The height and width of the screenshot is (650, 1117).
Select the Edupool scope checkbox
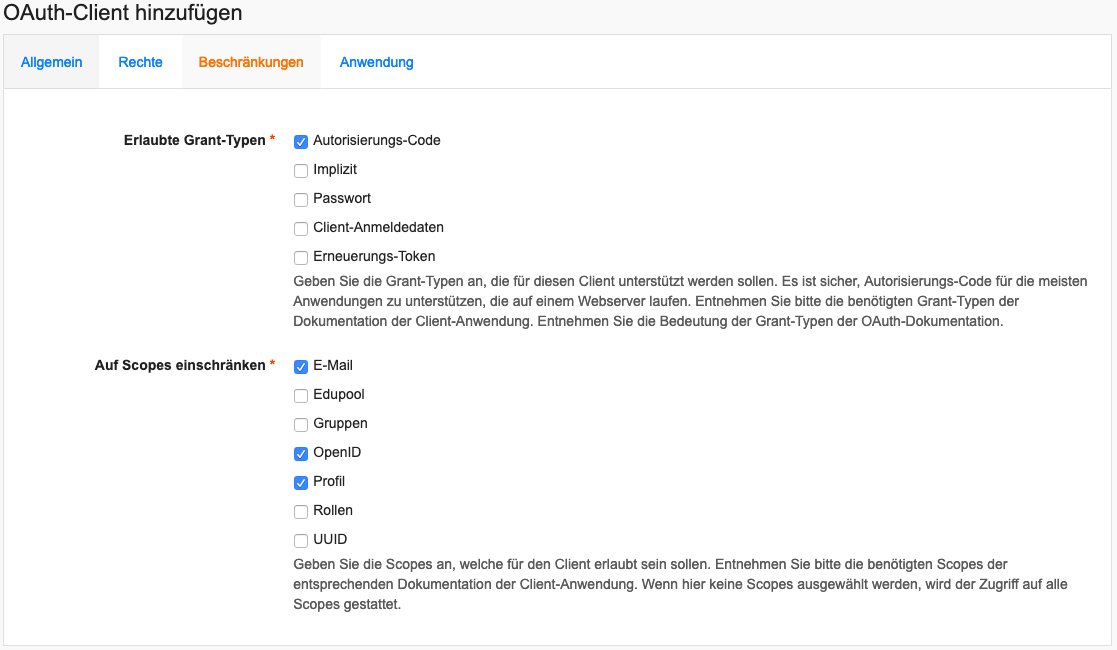click(301, 396)
